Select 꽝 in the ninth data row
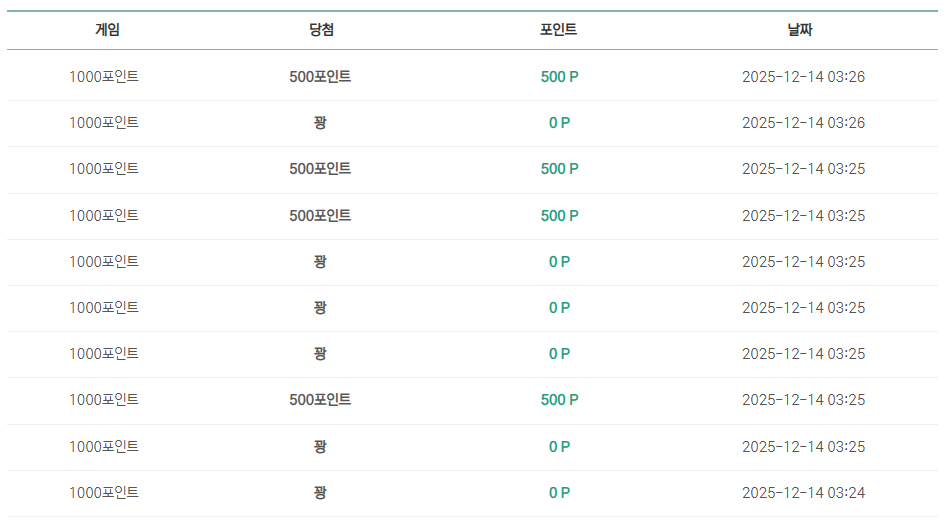The image size is (946, 527). click(x=320, y=447)
